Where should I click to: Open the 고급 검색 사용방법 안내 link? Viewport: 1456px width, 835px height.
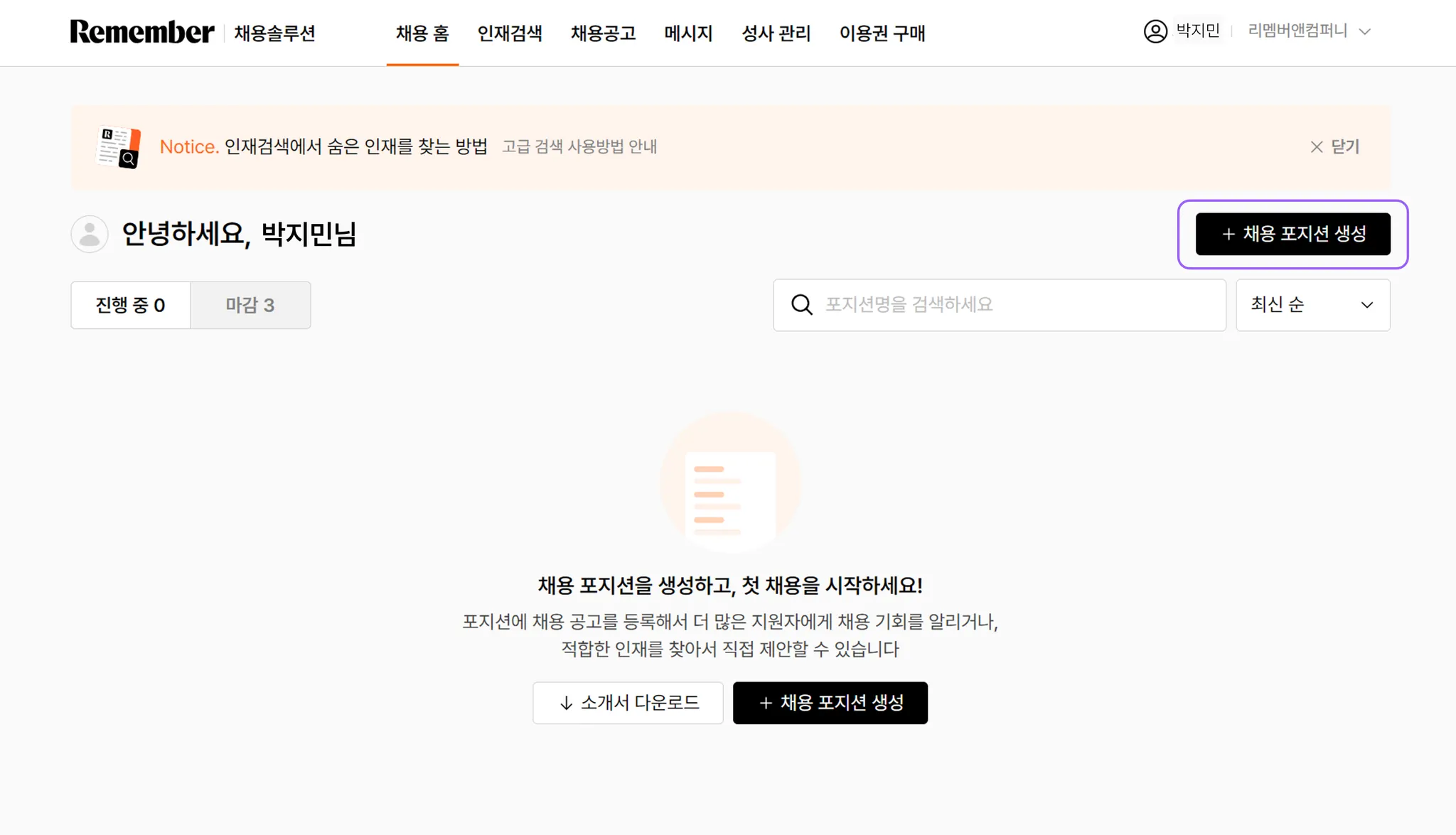coord(579,146)
